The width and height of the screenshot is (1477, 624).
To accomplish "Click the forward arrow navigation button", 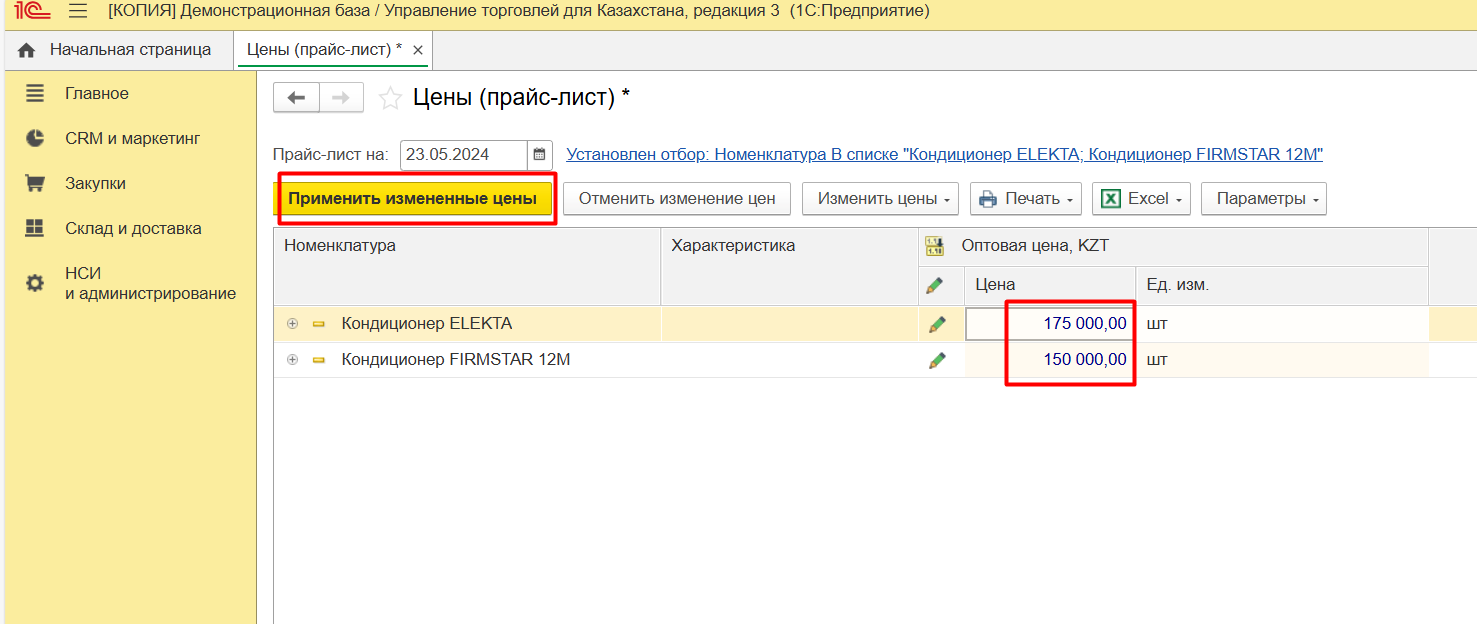I will point(340,97).
